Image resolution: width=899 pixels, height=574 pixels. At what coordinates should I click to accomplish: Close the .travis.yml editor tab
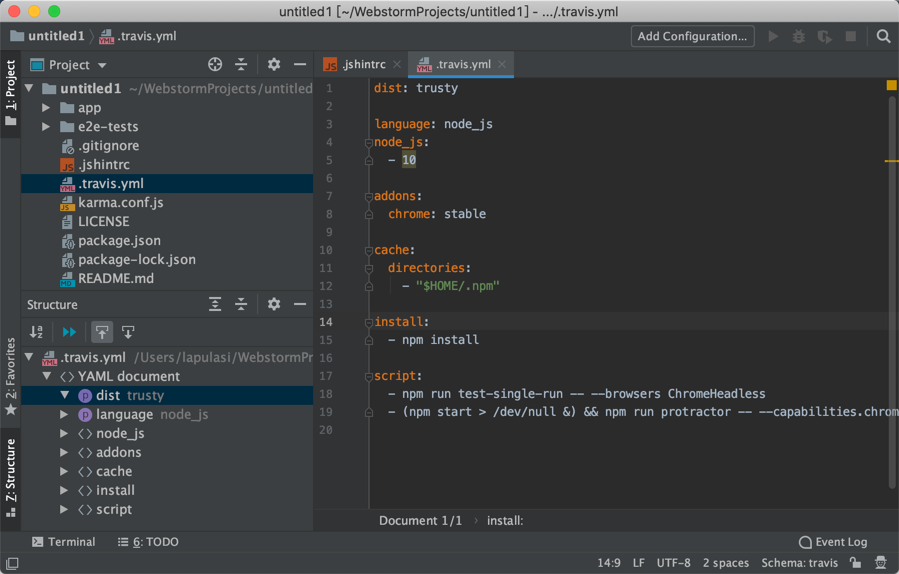tap(502, 64)
